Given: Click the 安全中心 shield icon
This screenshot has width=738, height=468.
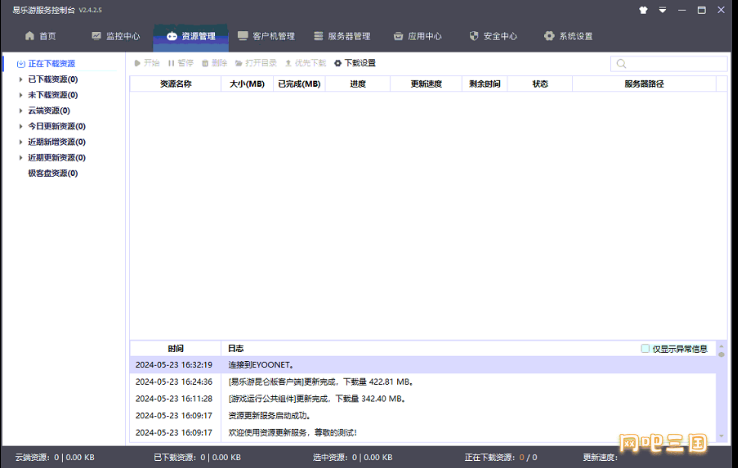Looking at the screenshot, I should coord(474,36).
